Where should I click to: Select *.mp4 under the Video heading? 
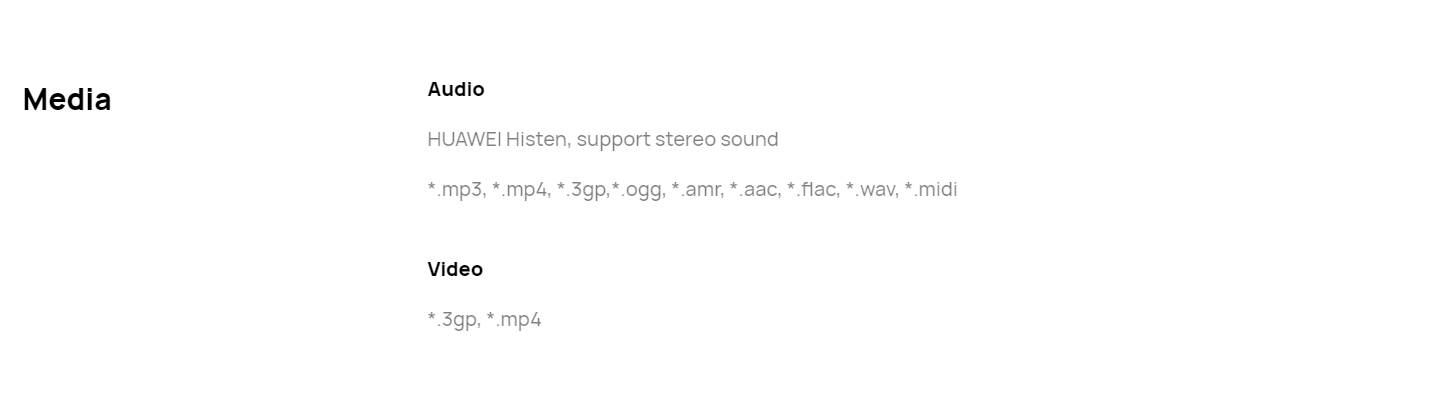(514, 320)
